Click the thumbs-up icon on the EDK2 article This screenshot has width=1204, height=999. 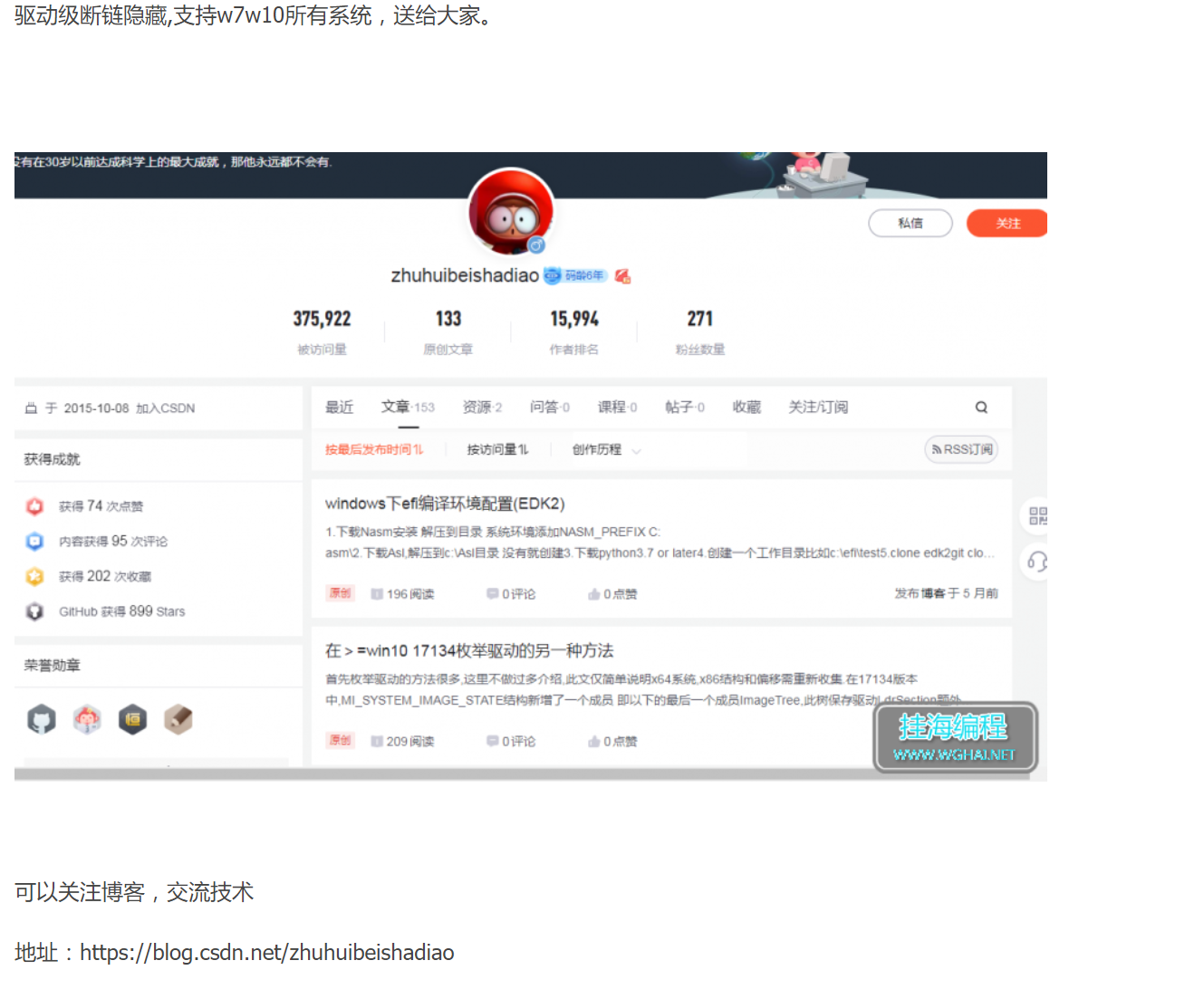pyautogui.click(x=593, y=594)
